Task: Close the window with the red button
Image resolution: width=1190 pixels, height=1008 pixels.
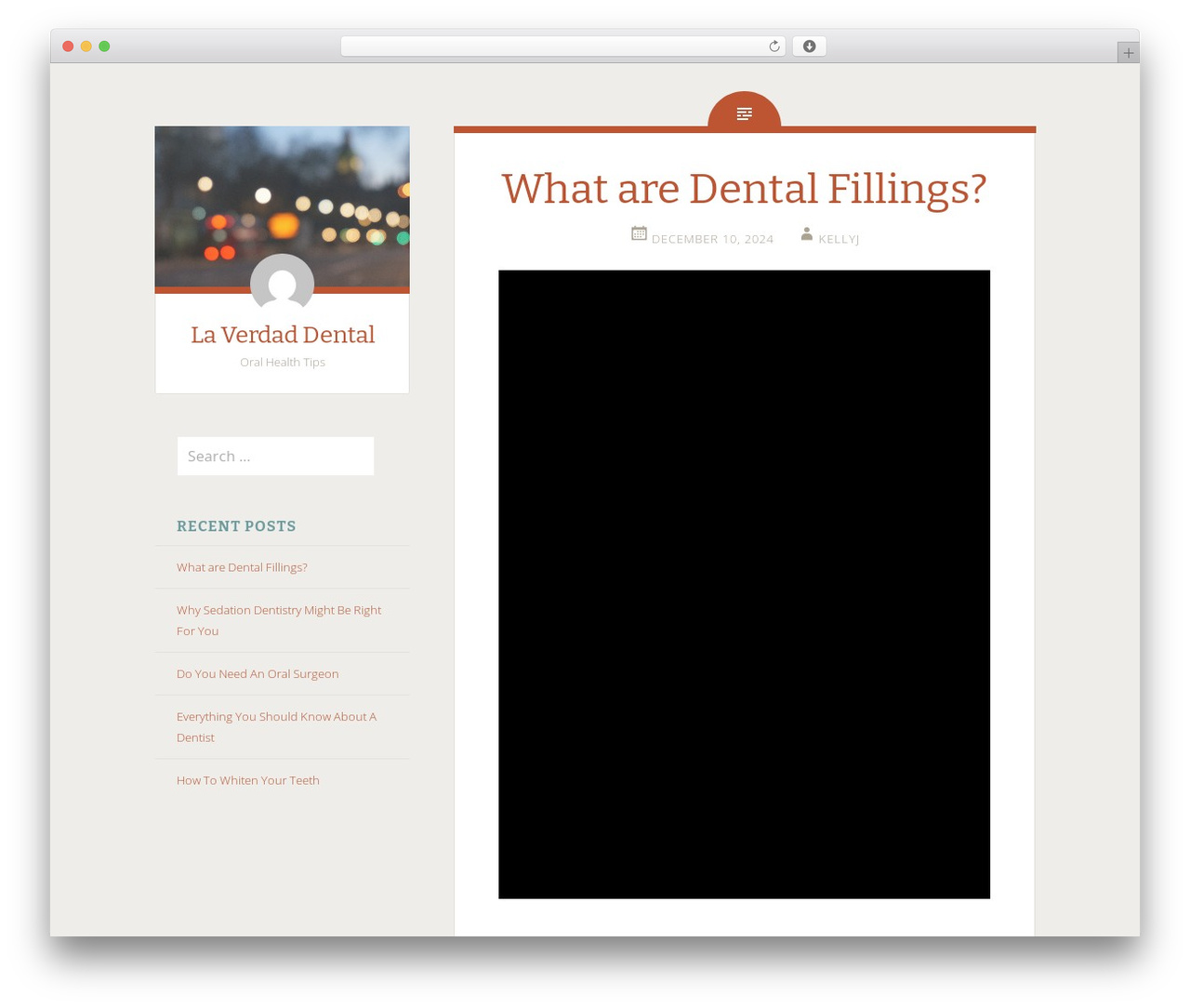Action: pyautogui.click(x=68, y=46)
